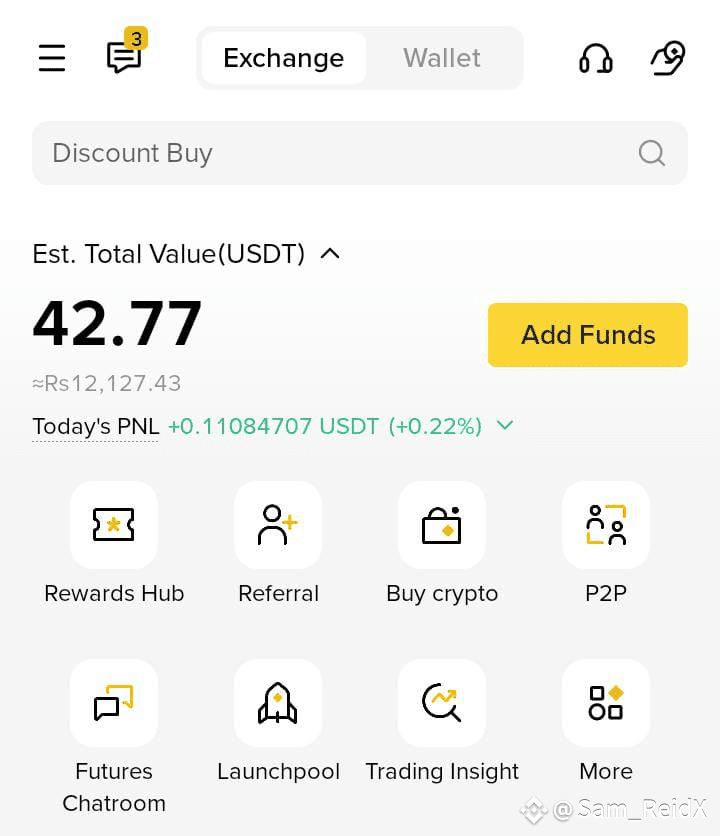Open Trading Insight icon

[x=442, y=703]
